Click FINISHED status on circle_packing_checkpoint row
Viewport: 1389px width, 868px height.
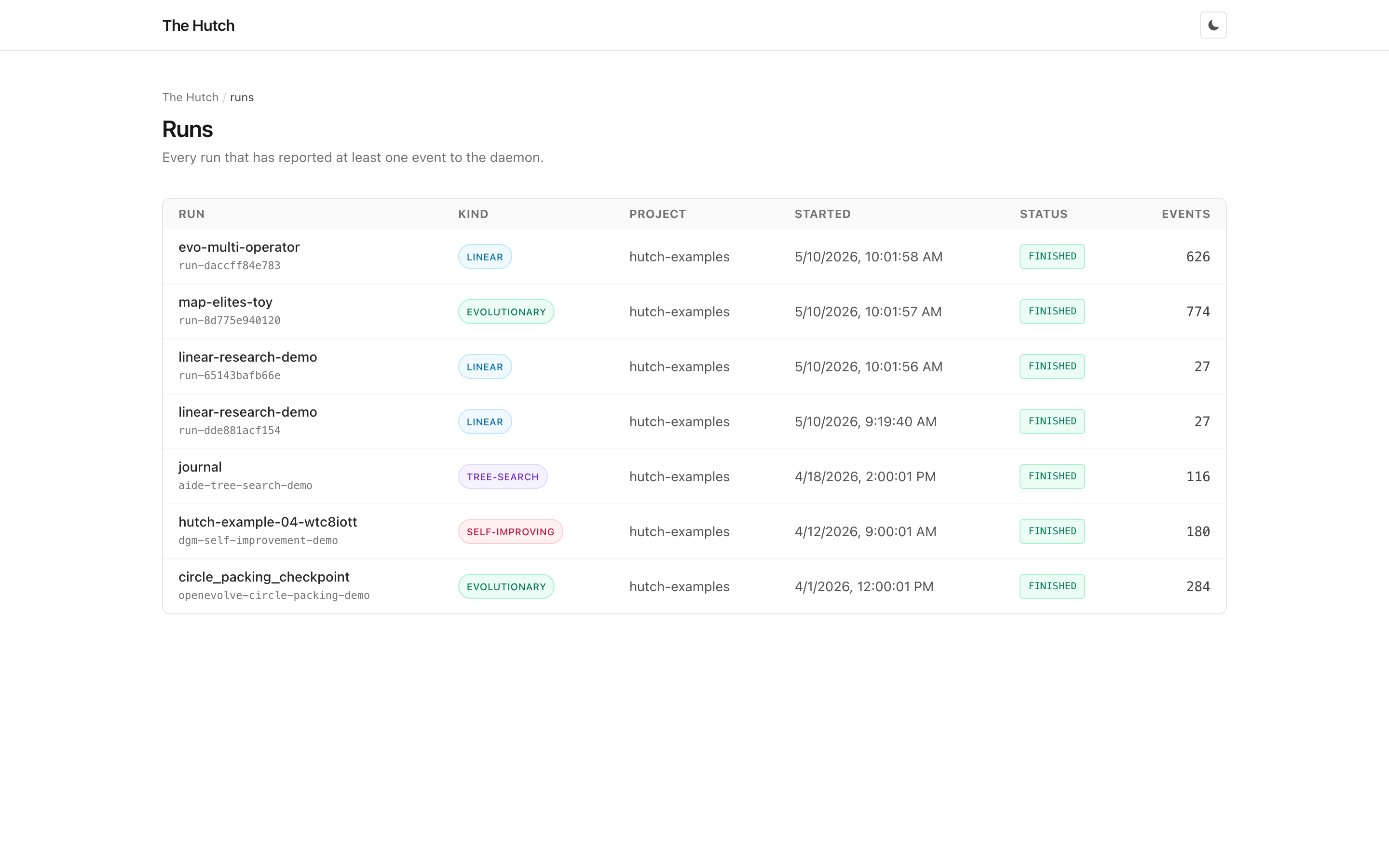coord(1052,587)
